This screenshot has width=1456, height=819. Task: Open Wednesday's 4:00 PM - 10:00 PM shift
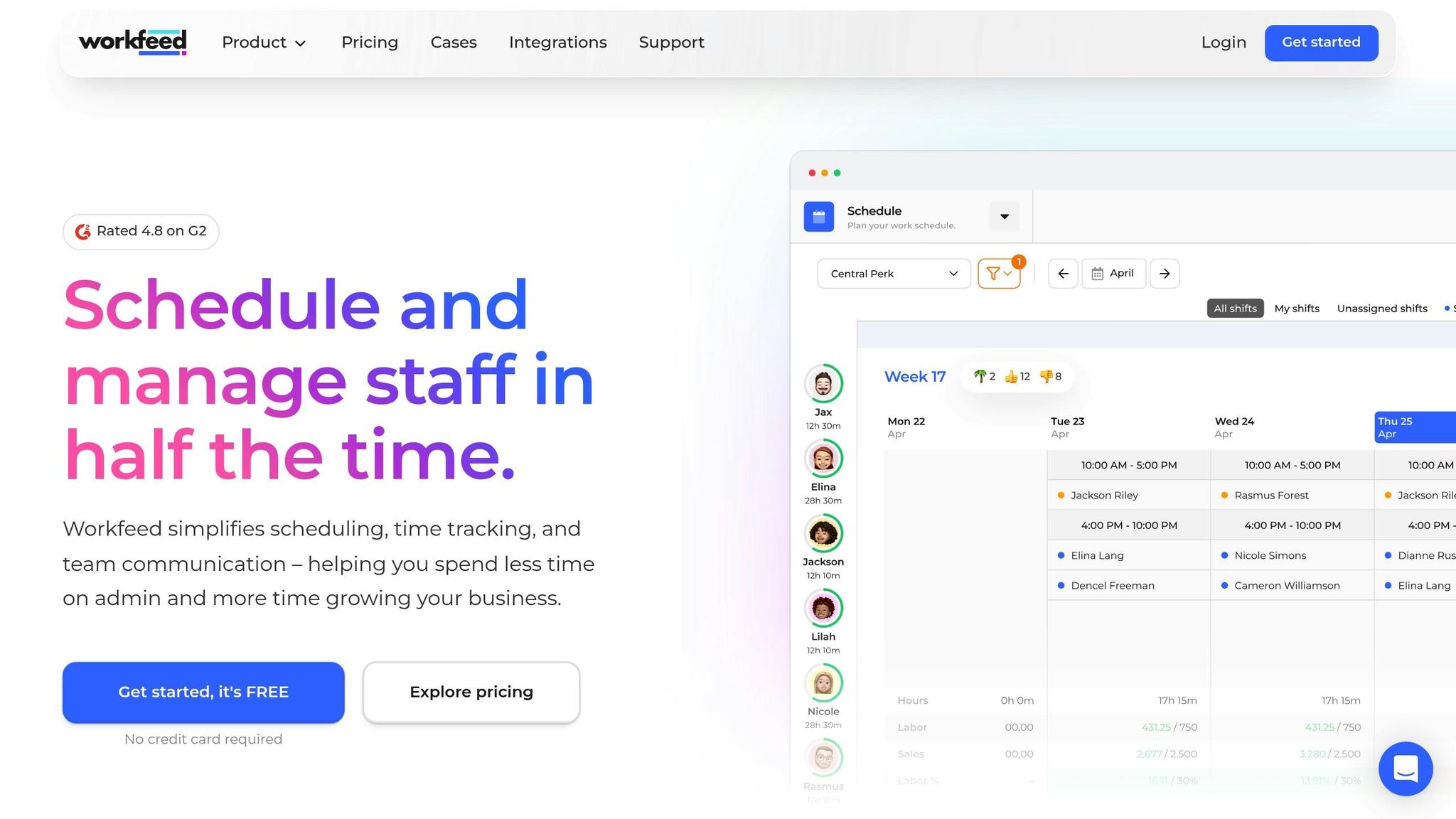click(x=1292, y=525)
